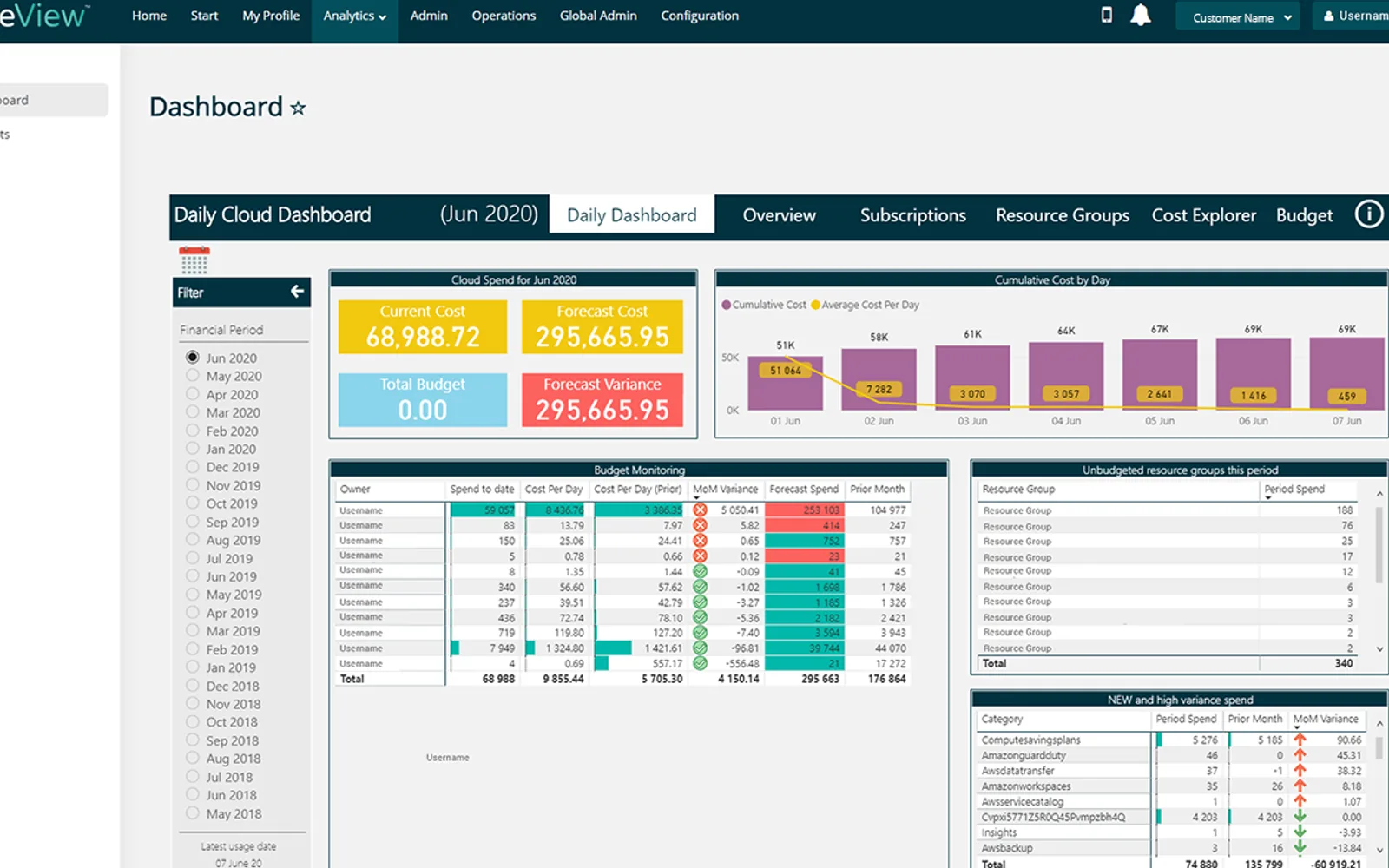Click the Cumulative Cost legend entry
This screenshot has width=1389, height=868.
(x=764, y=305)
